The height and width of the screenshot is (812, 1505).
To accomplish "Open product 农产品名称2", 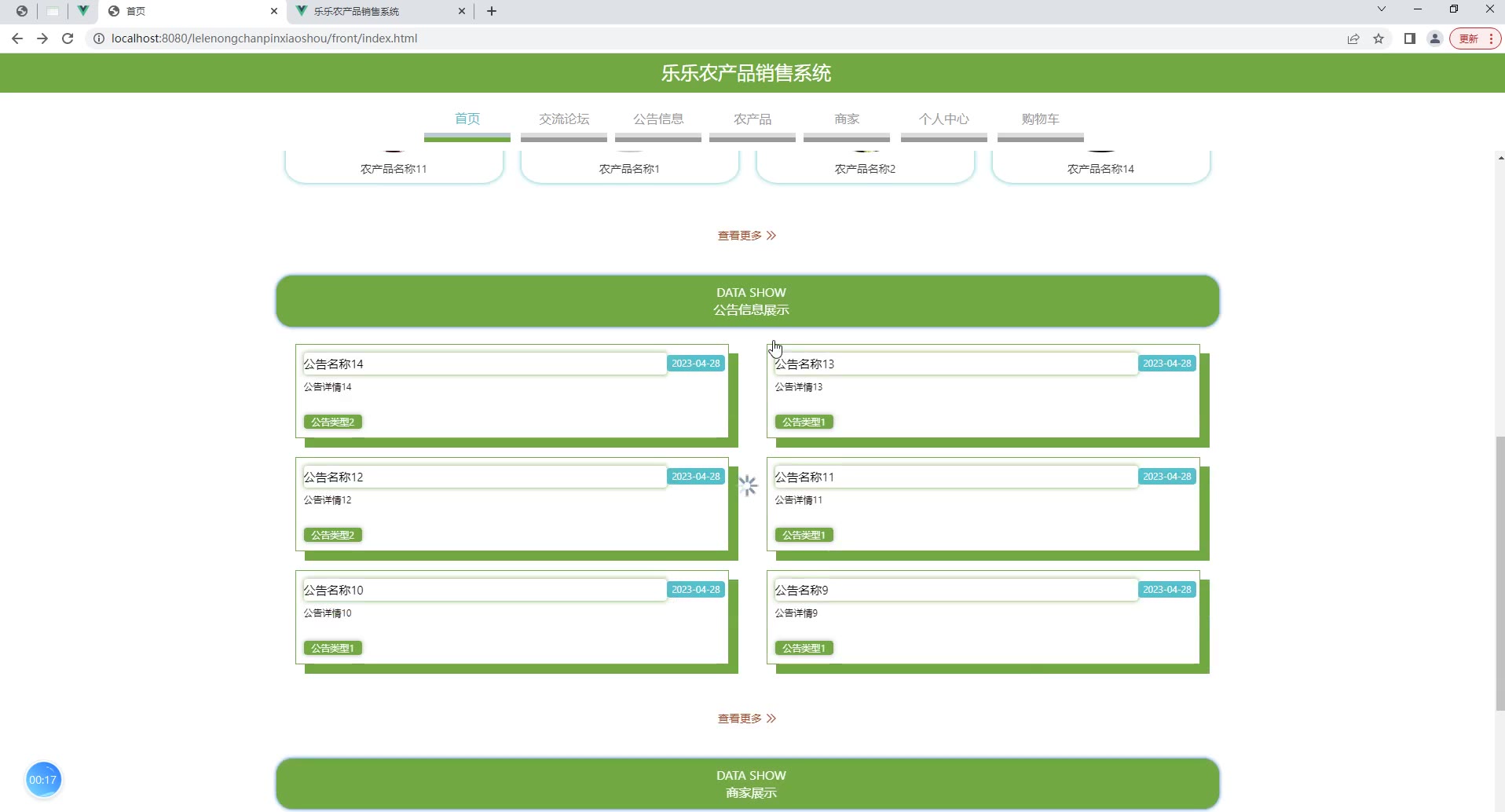I will pyautogui.click(x=865, y=167).
